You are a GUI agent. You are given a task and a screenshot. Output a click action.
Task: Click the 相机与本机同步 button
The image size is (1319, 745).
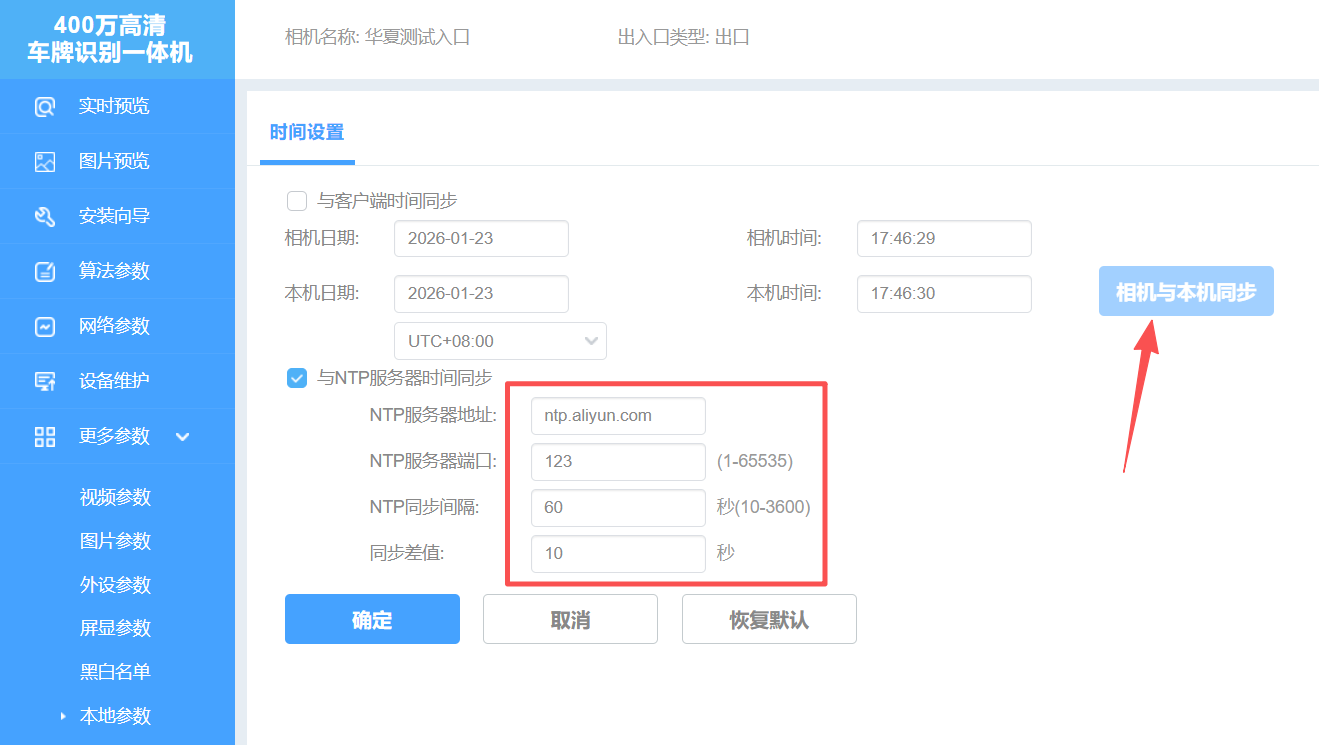(1185, 292)
